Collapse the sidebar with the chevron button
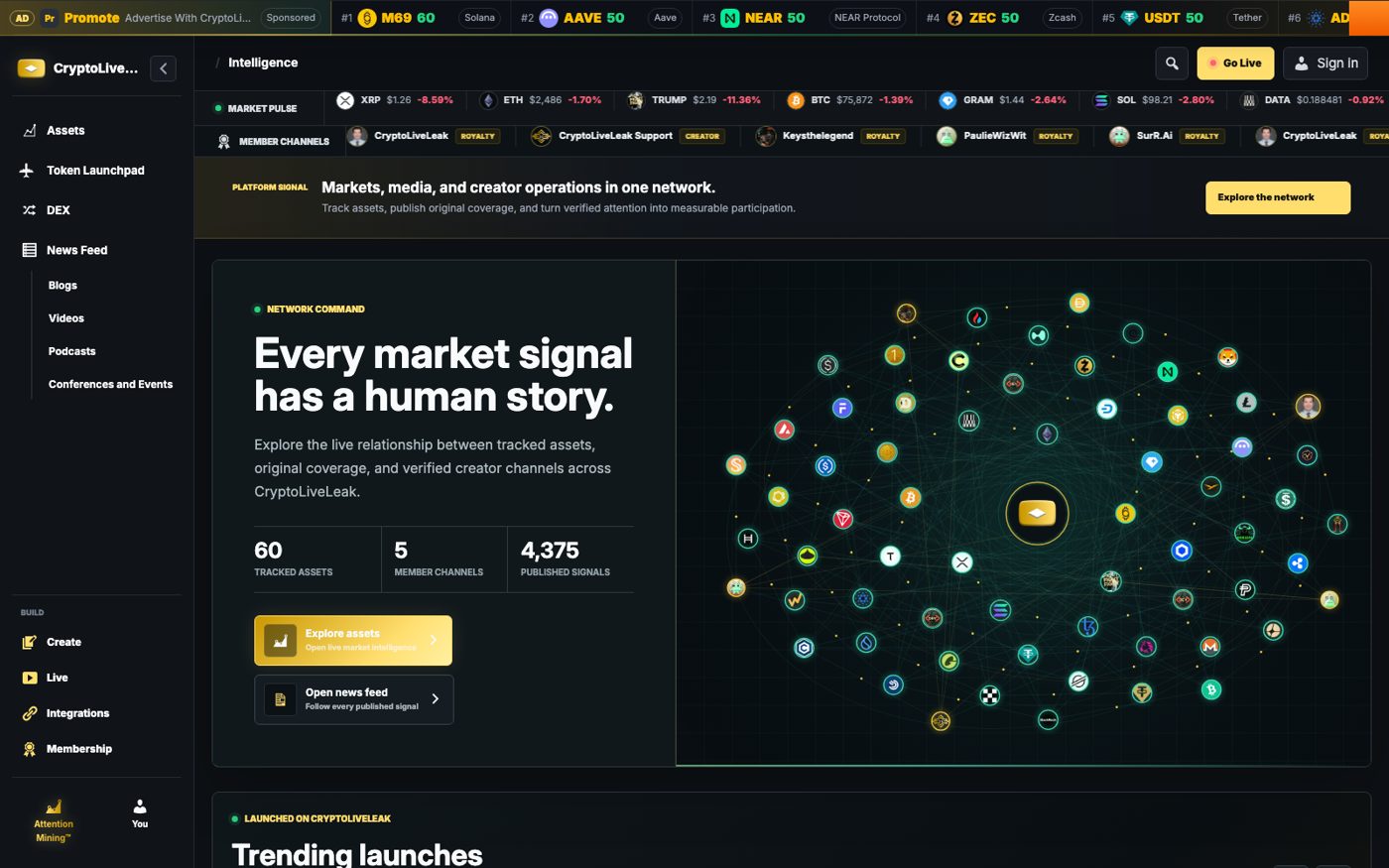 pos(164,68)
